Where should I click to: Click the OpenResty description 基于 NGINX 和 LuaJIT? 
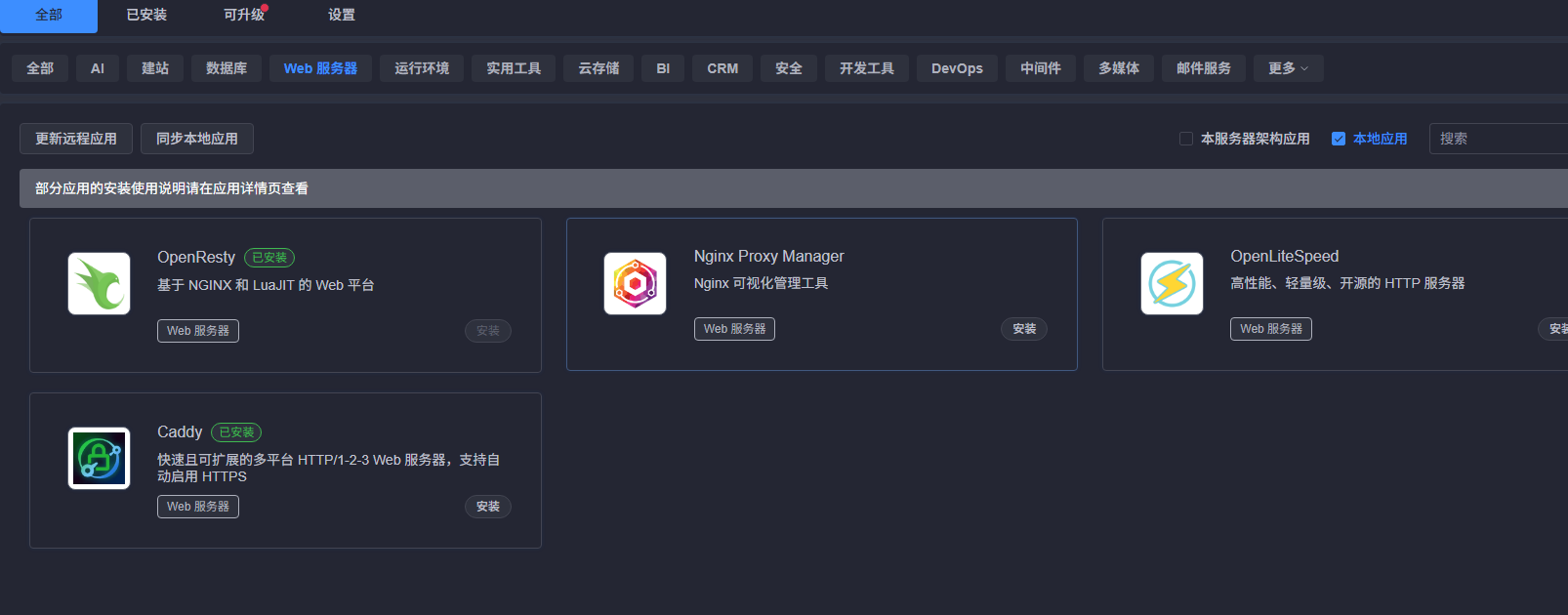266,285
